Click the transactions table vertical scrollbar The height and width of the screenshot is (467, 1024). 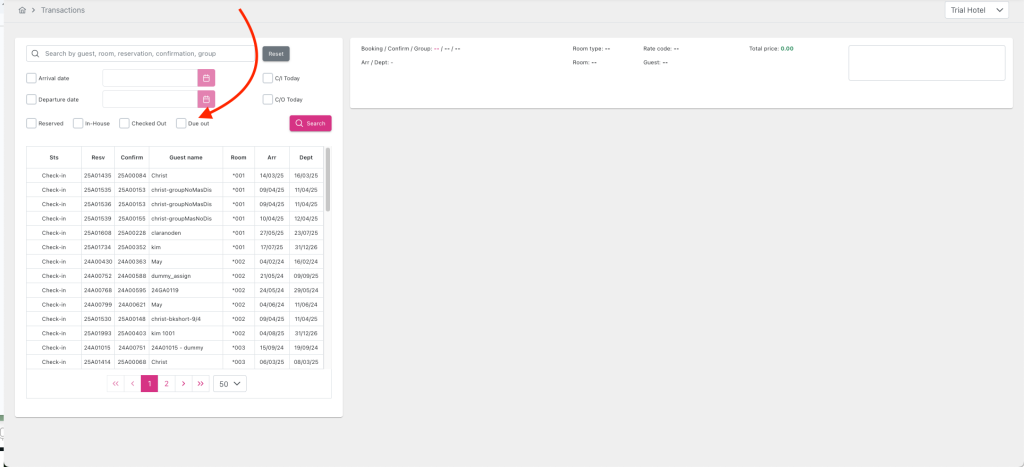328,180
